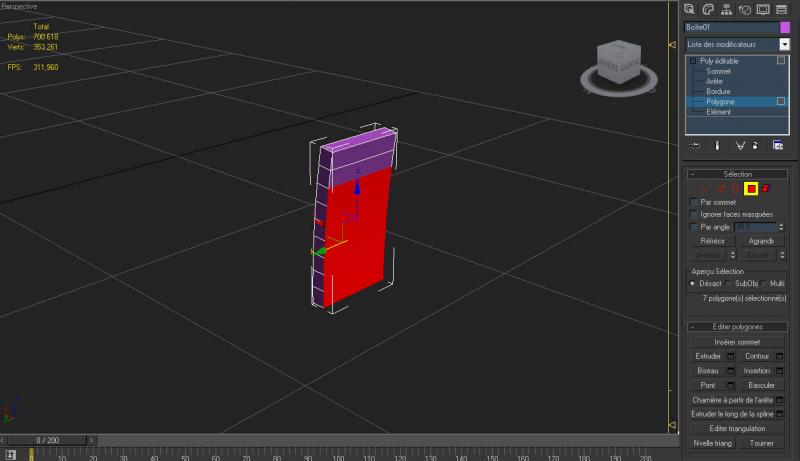Click the Extruder button
Screen dimensions: 800x461
tap(707, 356)
